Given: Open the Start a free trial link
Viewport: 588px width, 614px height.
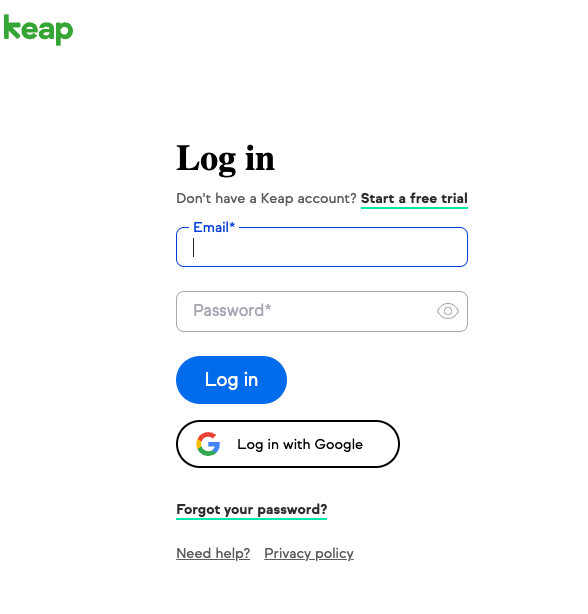Looking at the screenshot, I should 414,199.
